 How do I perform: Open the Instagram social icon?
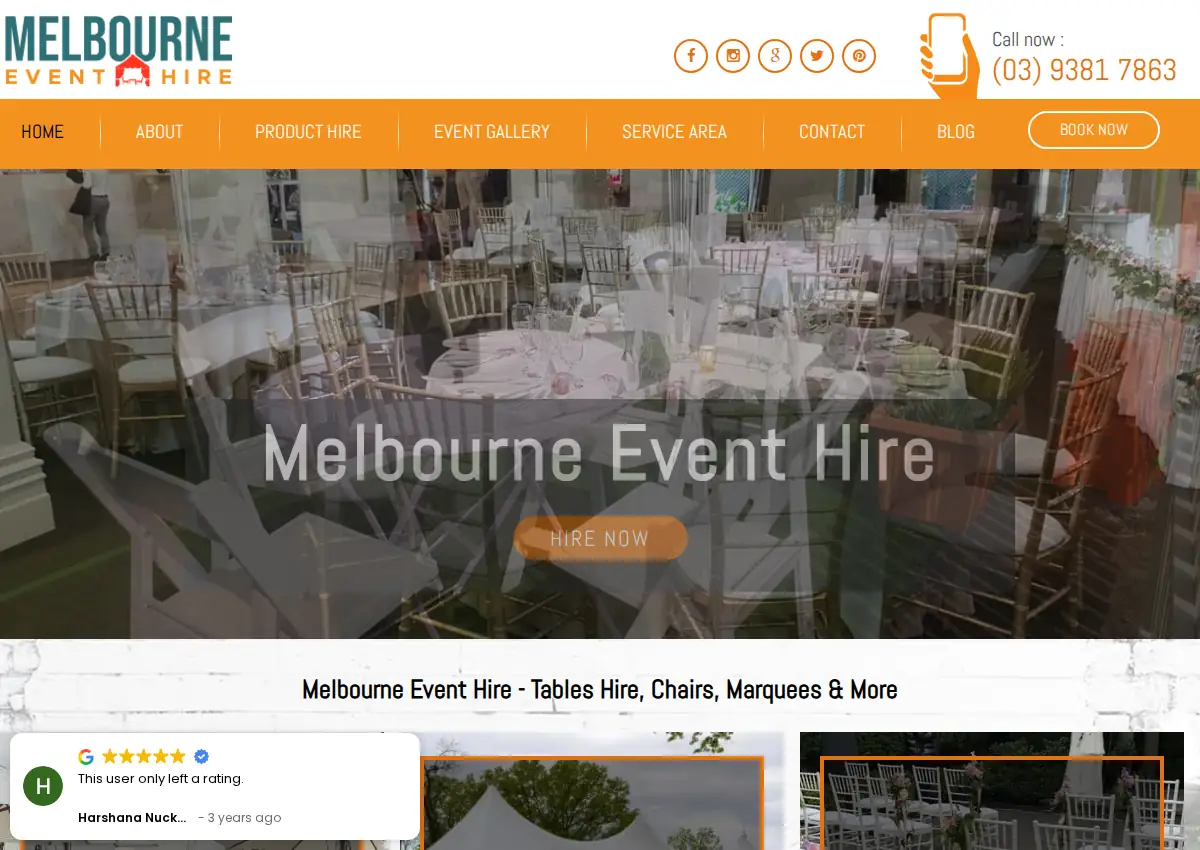tap(733, 56)
